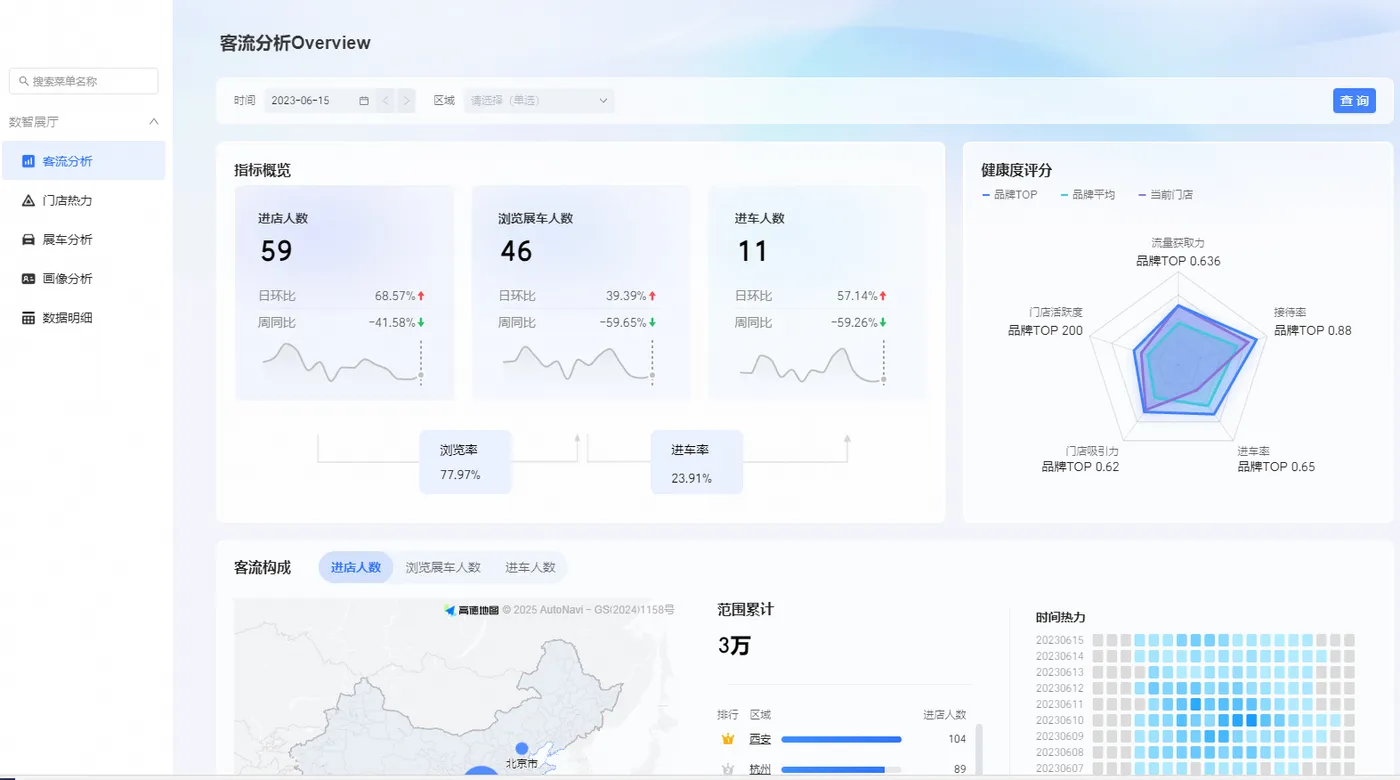This screenshot has height=780, width=1400.
Task: Toggle the 品牌TOP legend series
Action: coord(1010,195)
